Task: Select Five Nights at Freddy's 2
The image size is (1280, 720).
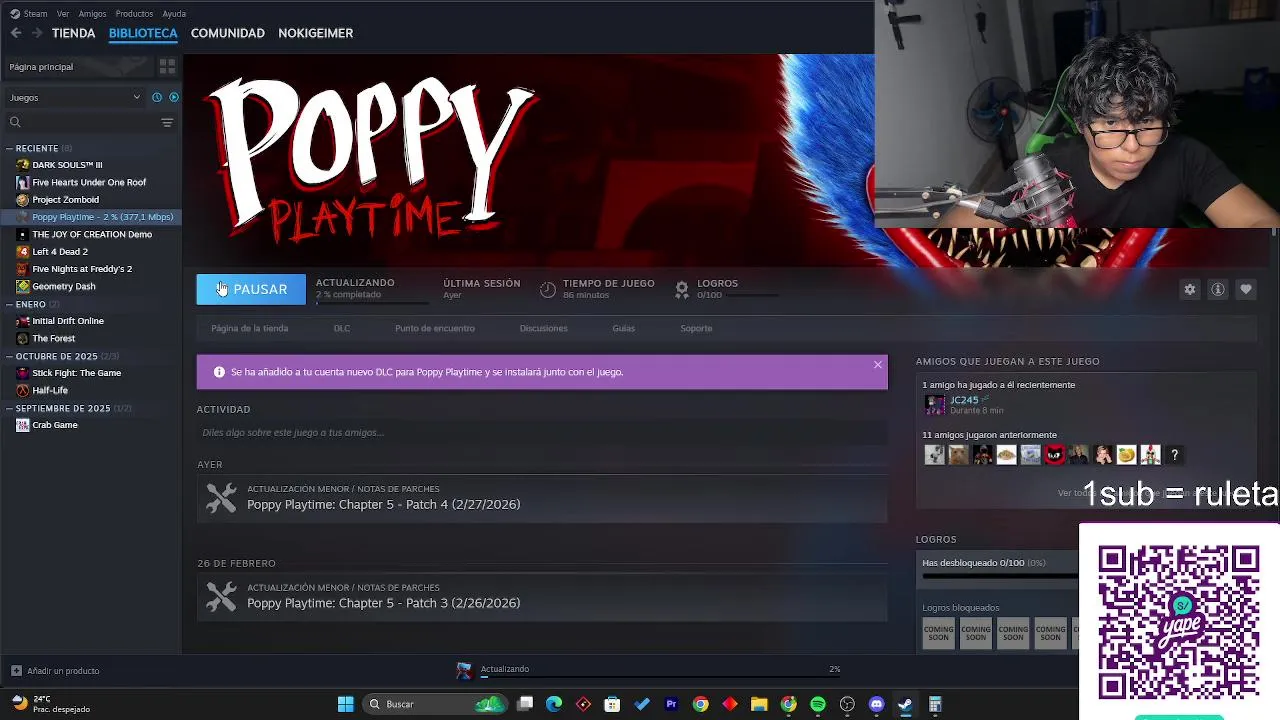Action: [x=91, y=269]
